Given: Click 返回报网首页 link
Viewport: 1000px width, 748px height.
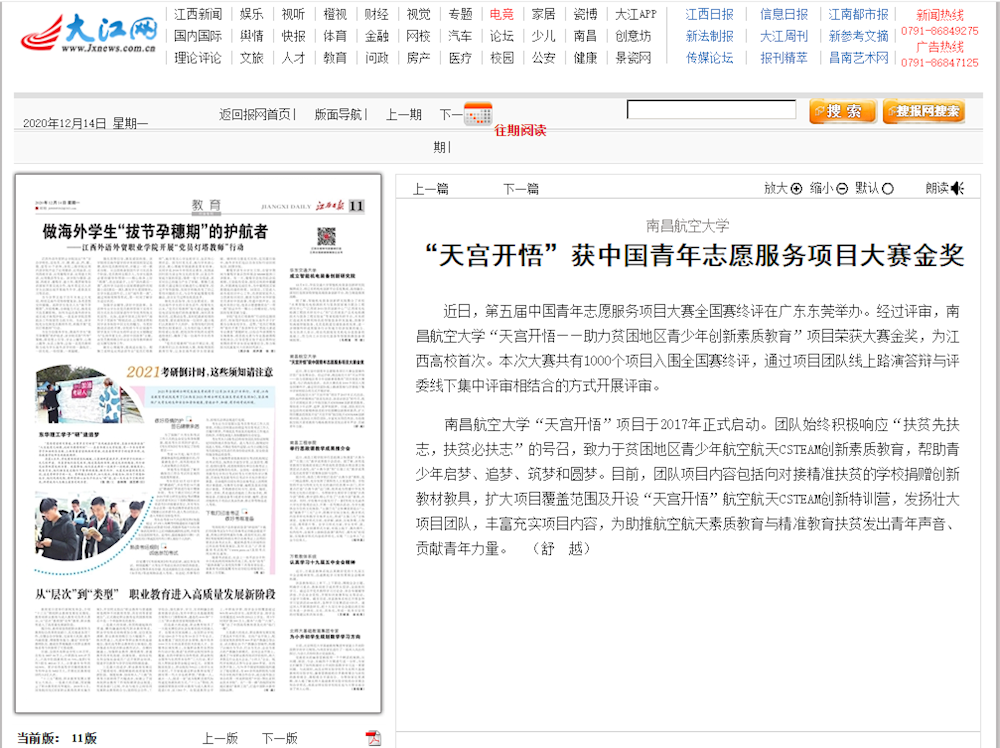Looking at the screenshot, I should coord(257,114).
